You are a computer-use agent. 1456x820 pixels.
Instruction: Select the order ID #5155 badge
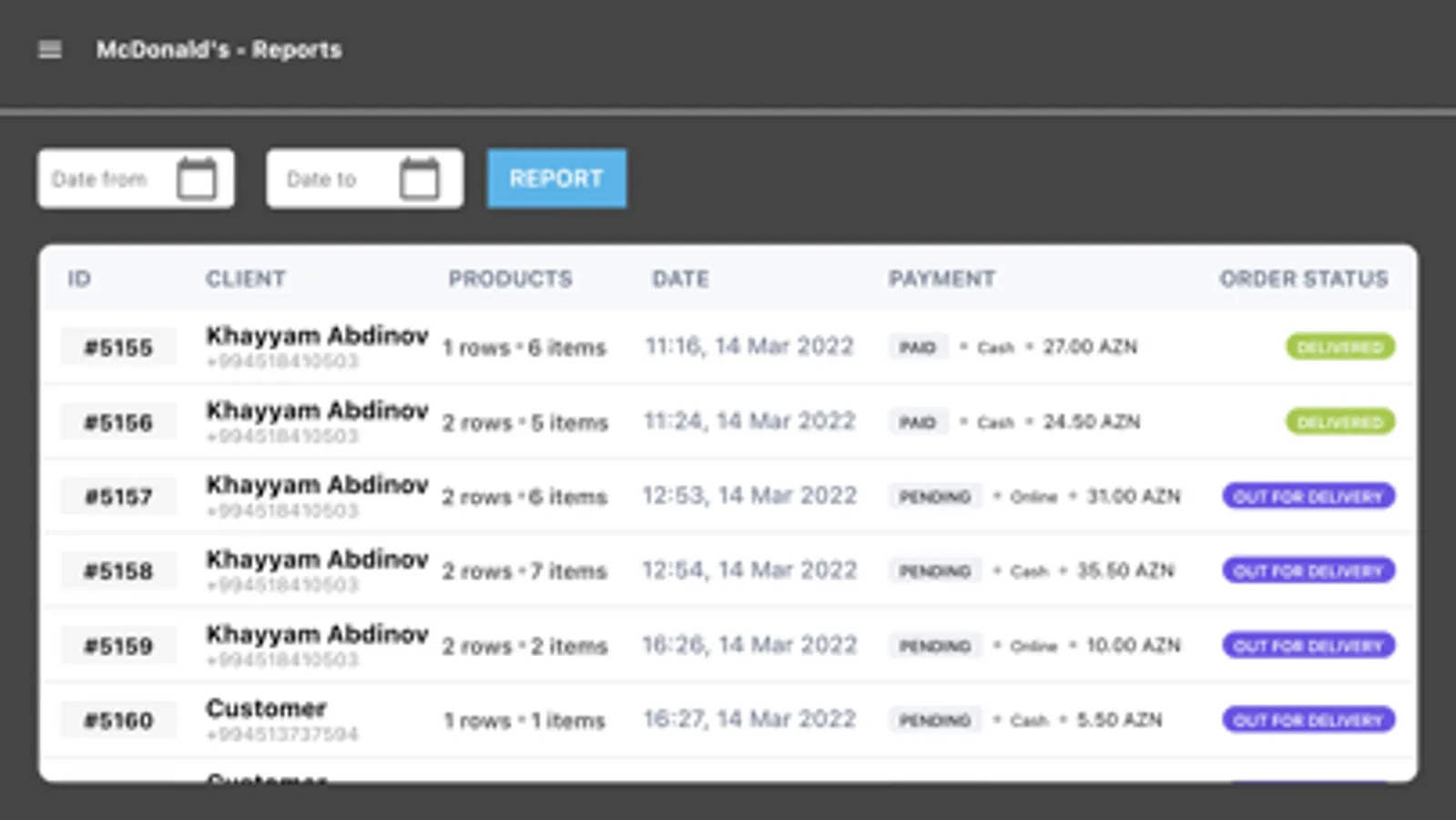tap(118, 347)
